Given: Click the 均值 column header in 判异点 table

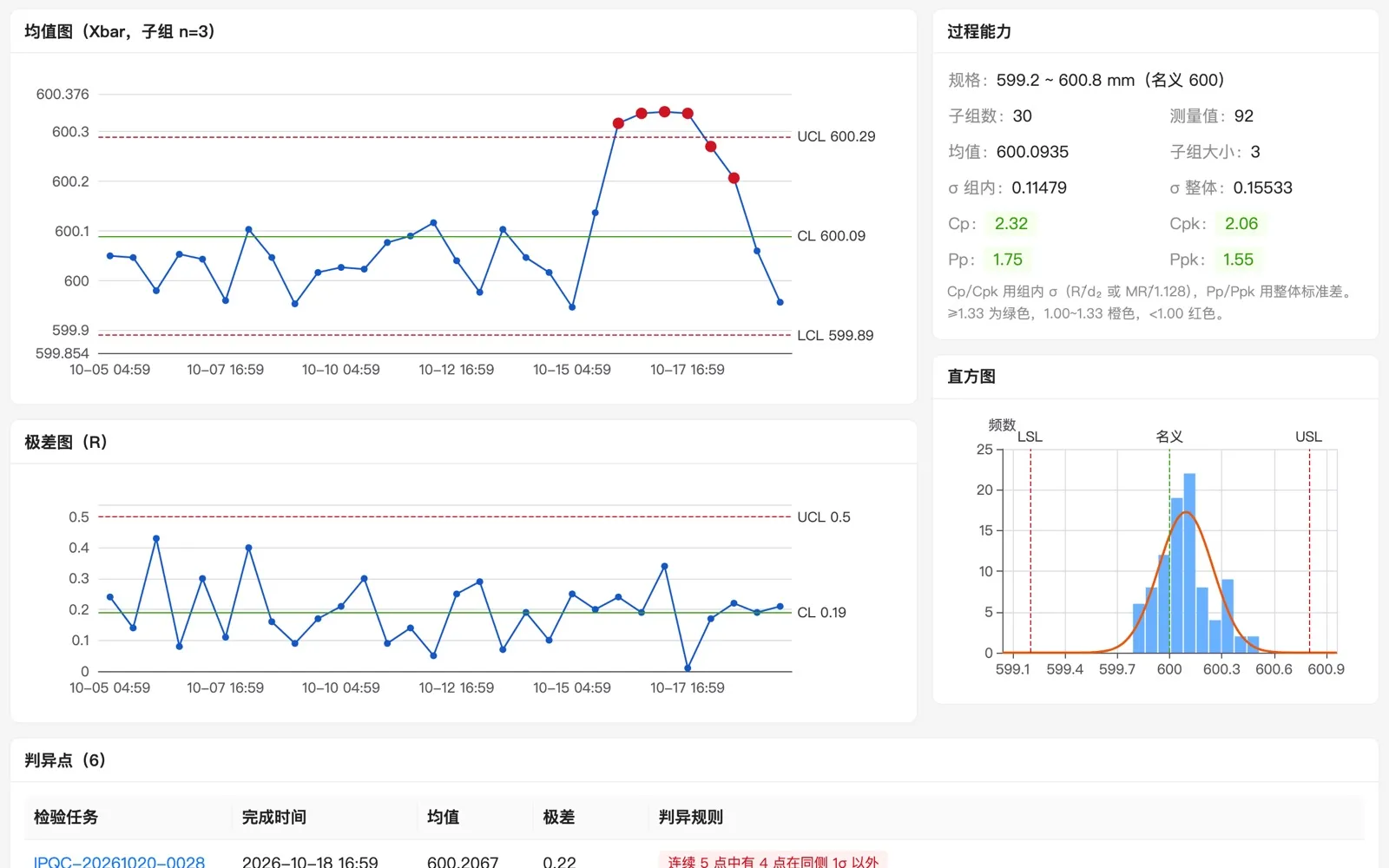Looking at the screenshot, I should coord(443,817).
